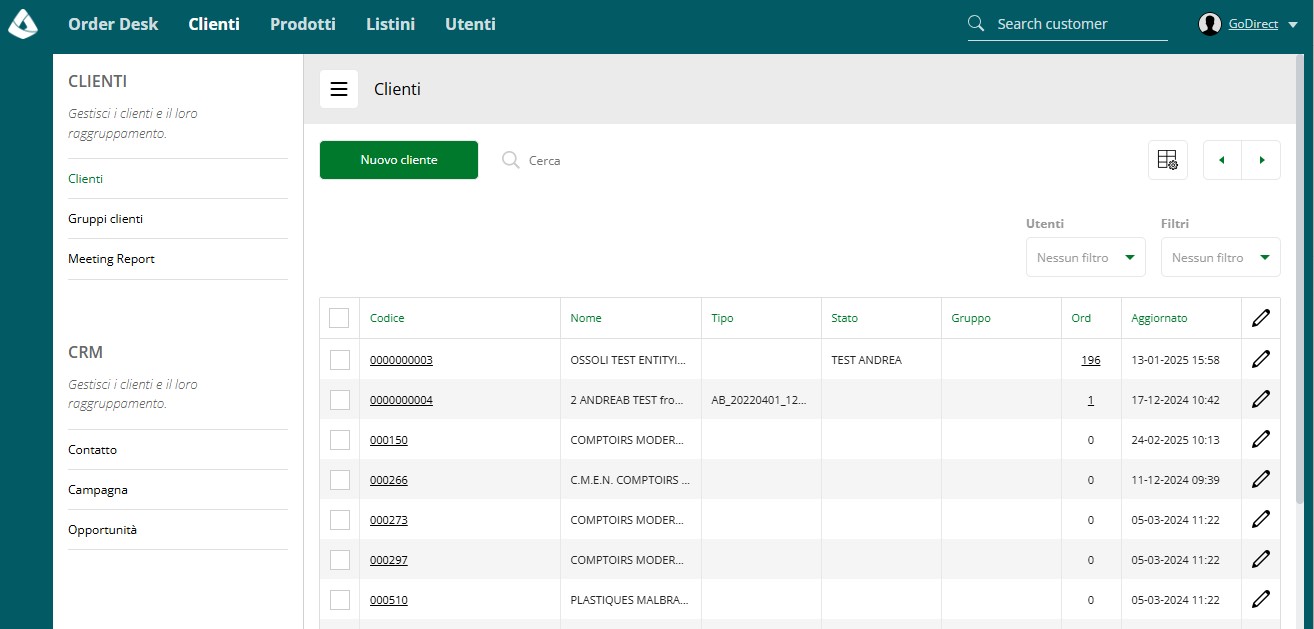Open the Filtri dropdown
The width and height of the screenshot is (1314, 629).
[x=1220, y=257]
